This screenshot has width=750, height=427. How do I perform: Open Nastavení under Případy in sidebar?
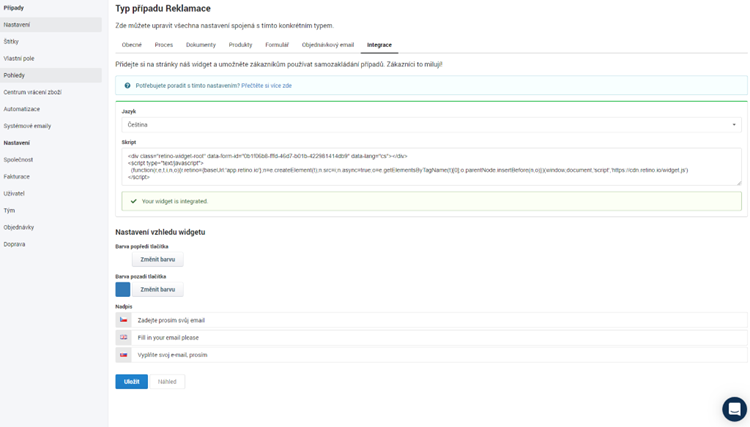click(x=51, y=24)
